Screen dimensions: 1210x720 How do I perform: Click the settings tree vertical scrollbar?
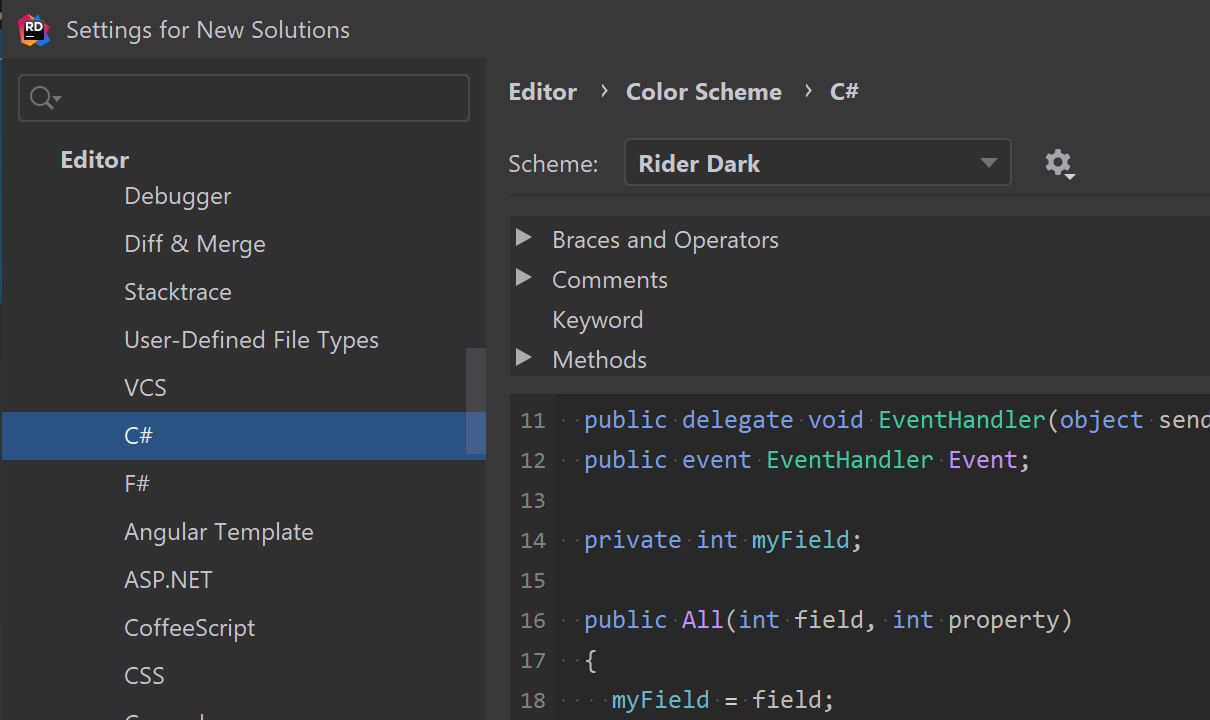point(476,400)
